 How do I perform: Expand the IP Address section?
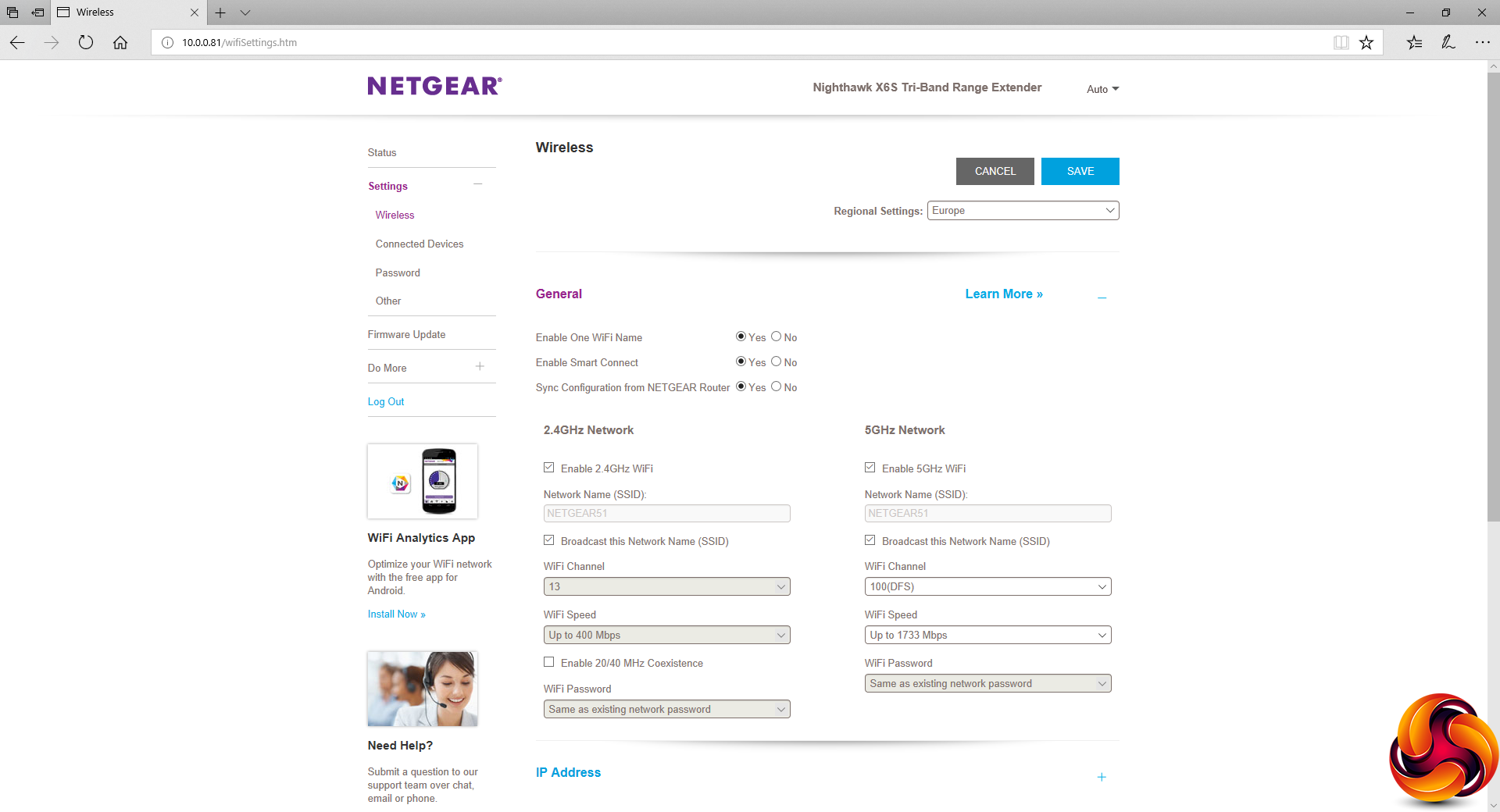coord(1102,777)
